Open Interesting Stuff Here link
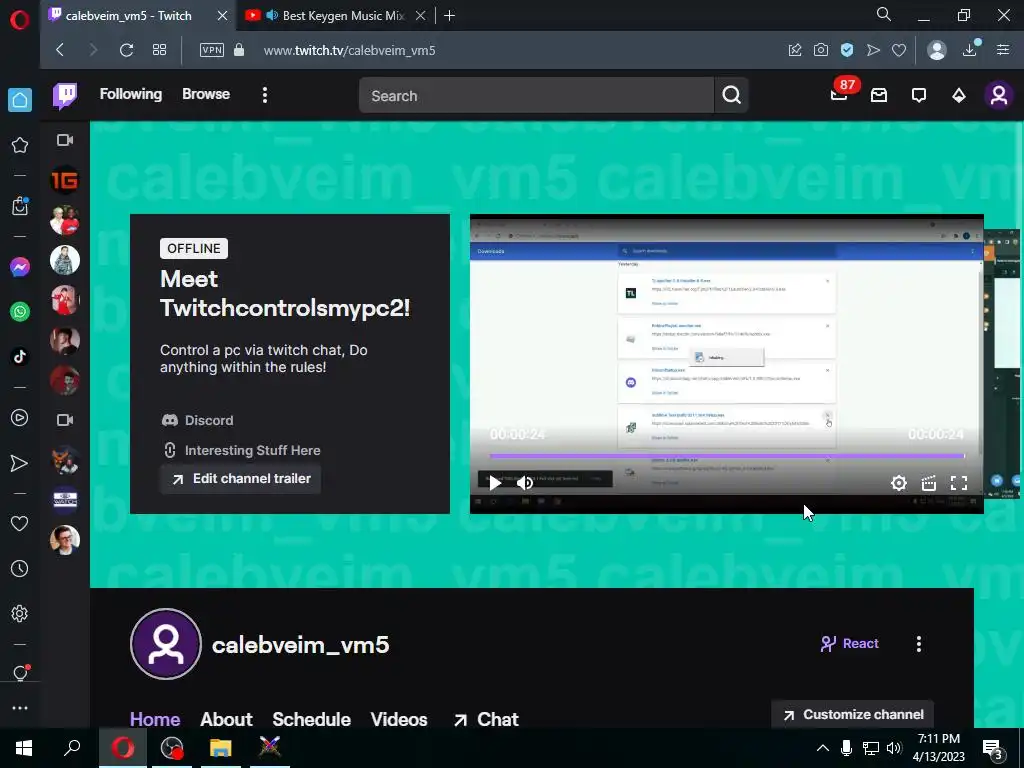 tap(241, 450)
